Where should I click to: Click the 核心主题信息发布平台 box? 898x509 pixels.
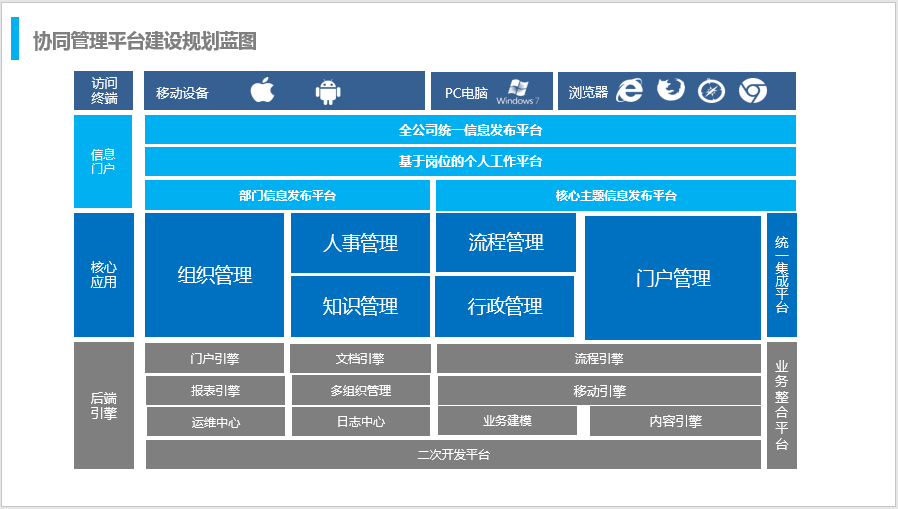(x=616, y=196)
